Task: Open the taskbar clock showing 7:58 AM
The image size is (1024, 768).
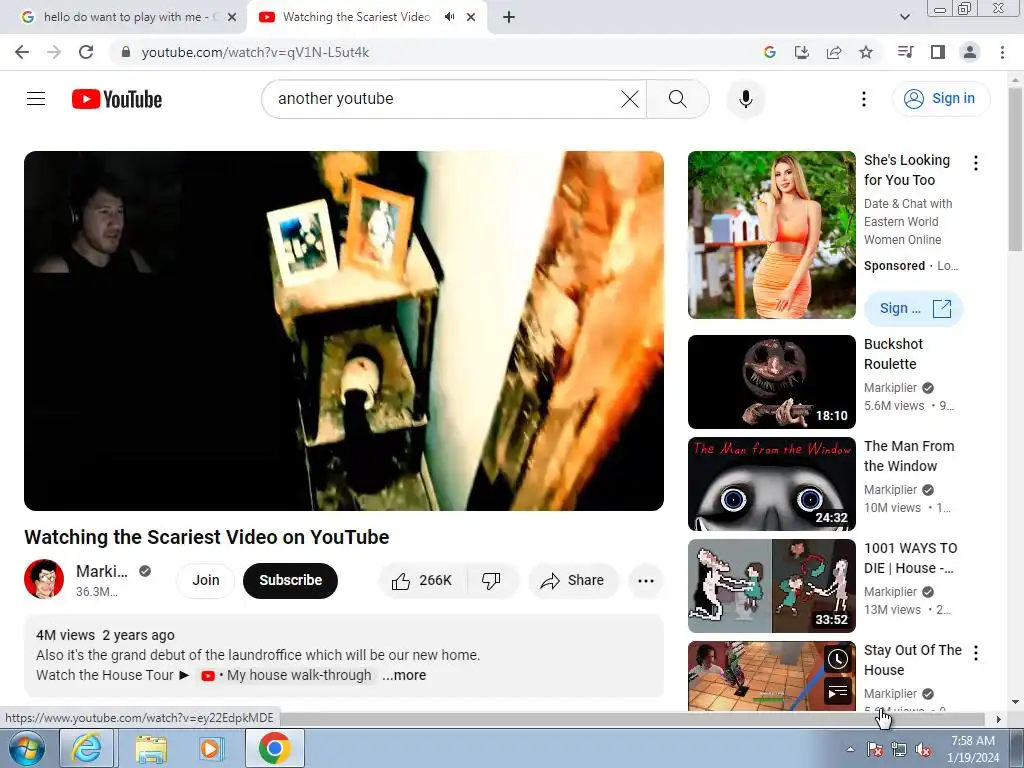Action: pyautogui.click(x=973, y=749)
